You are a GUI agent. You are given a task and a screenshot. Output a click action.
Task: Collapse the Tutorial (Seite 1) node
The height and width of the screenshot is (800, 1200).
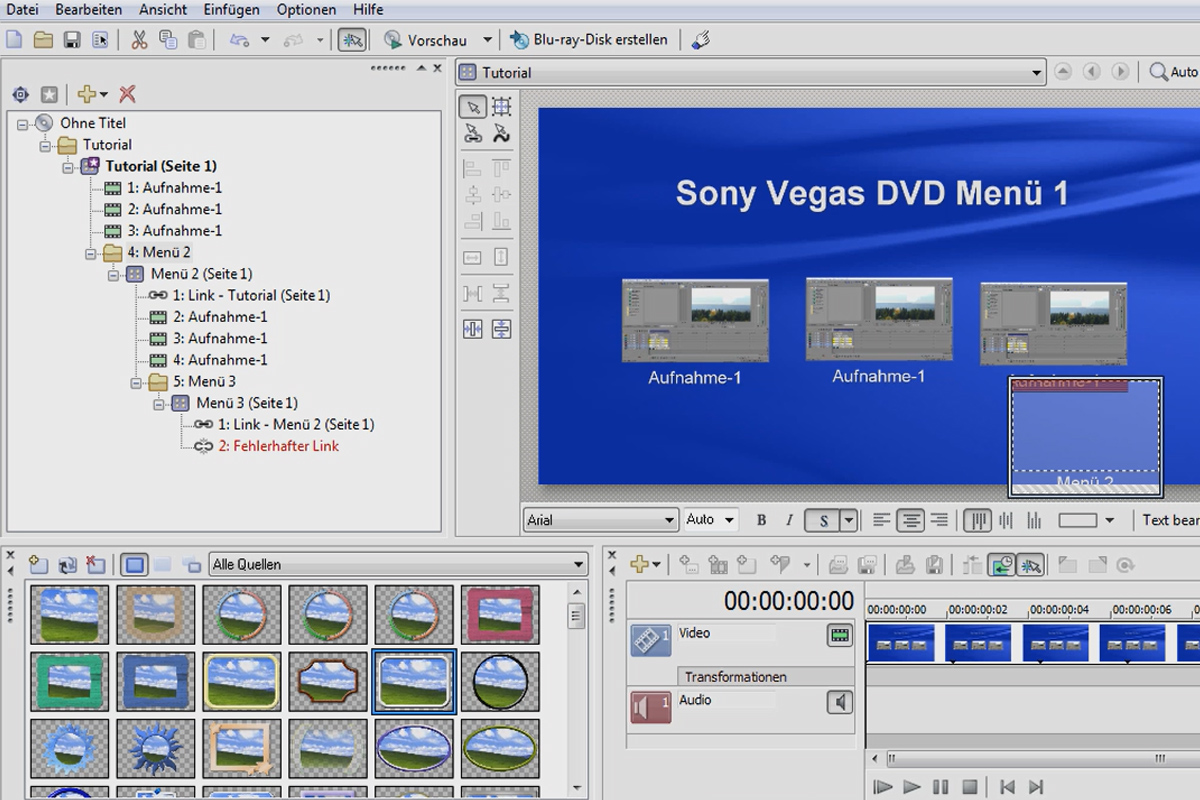[68, 167]
